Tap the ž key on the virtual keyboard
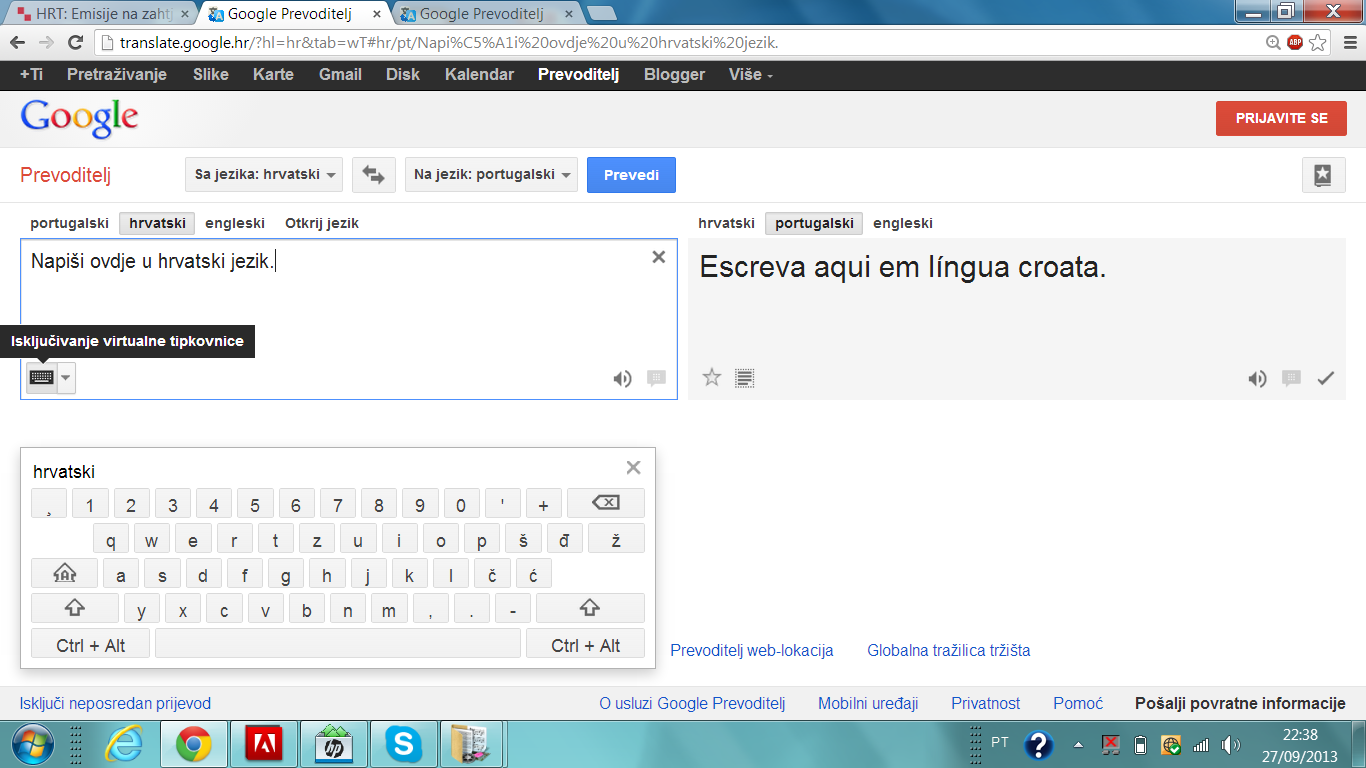Viewport: 1366px width, 768px height. (616, 539)
